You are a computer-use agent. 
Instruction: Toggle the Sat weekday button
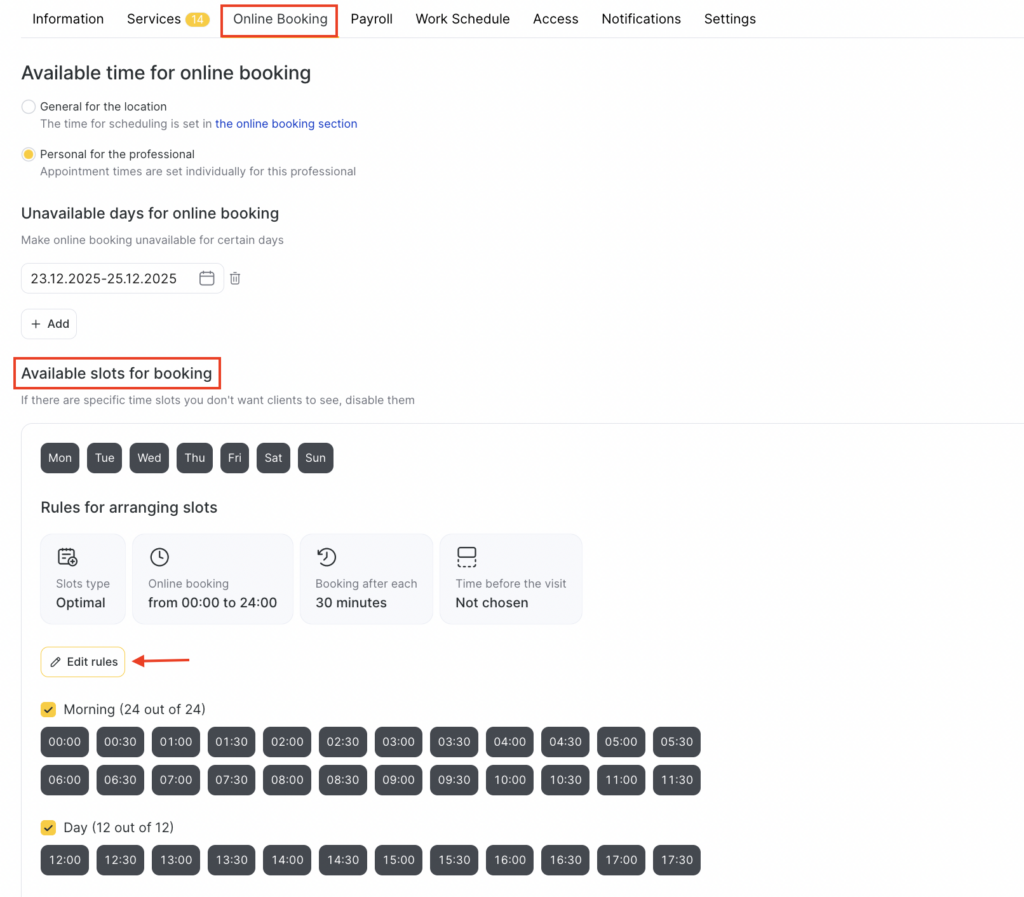pos(273,458)
